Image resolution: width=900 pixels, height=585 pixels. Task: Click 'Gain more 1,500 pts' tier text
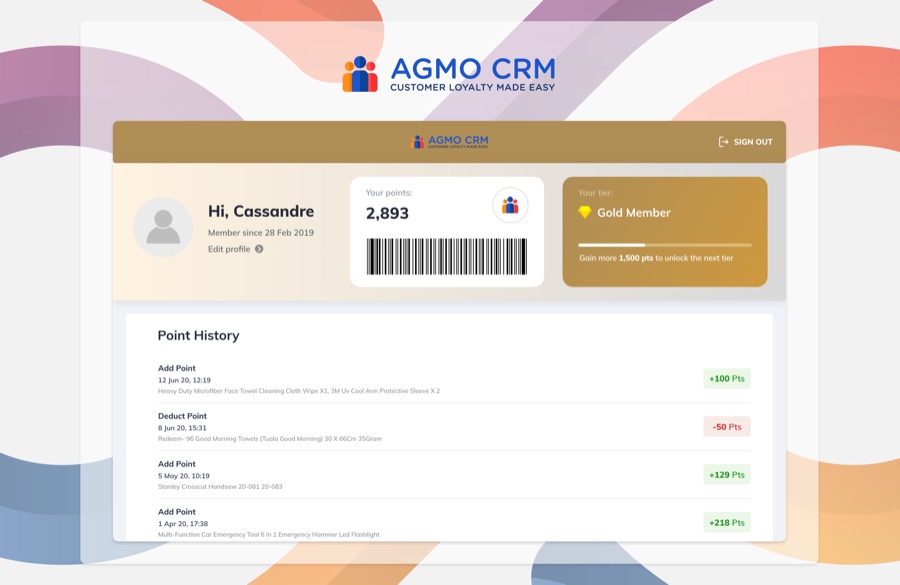click(x=656, y=258)
